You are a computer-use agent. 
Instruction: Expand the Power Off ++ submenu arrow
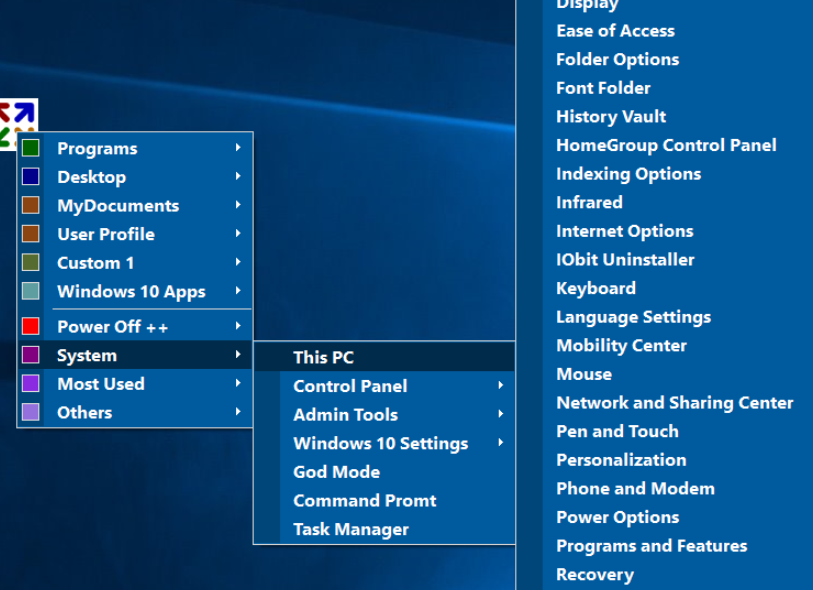click(x=238, y=326)
